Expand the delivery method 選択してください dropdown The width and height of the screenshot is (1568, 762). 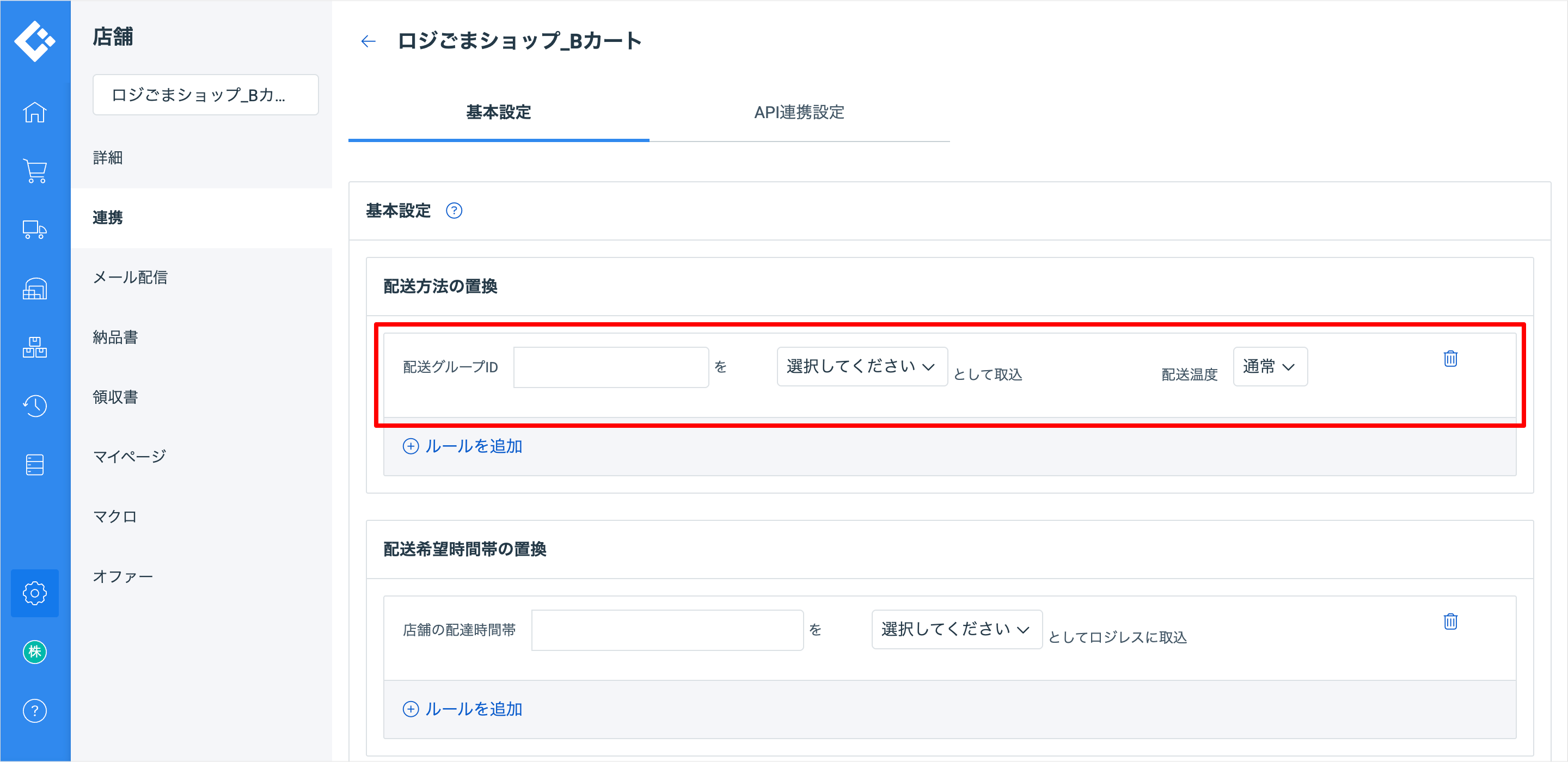point(861,366)
